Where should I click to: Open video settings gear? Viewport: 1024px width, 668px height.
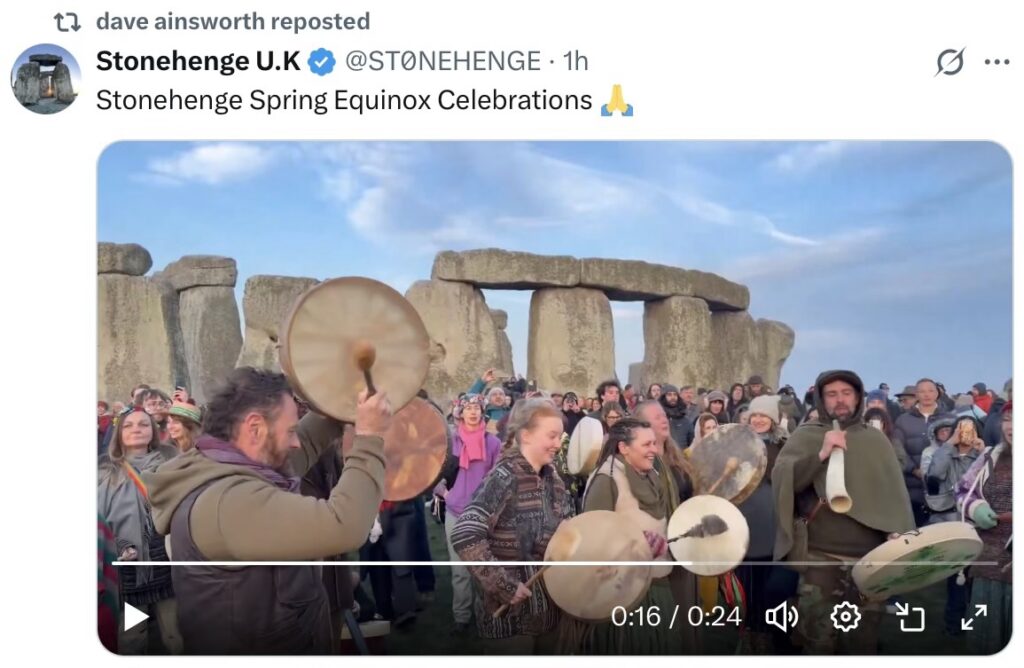[x=846, y=617]
